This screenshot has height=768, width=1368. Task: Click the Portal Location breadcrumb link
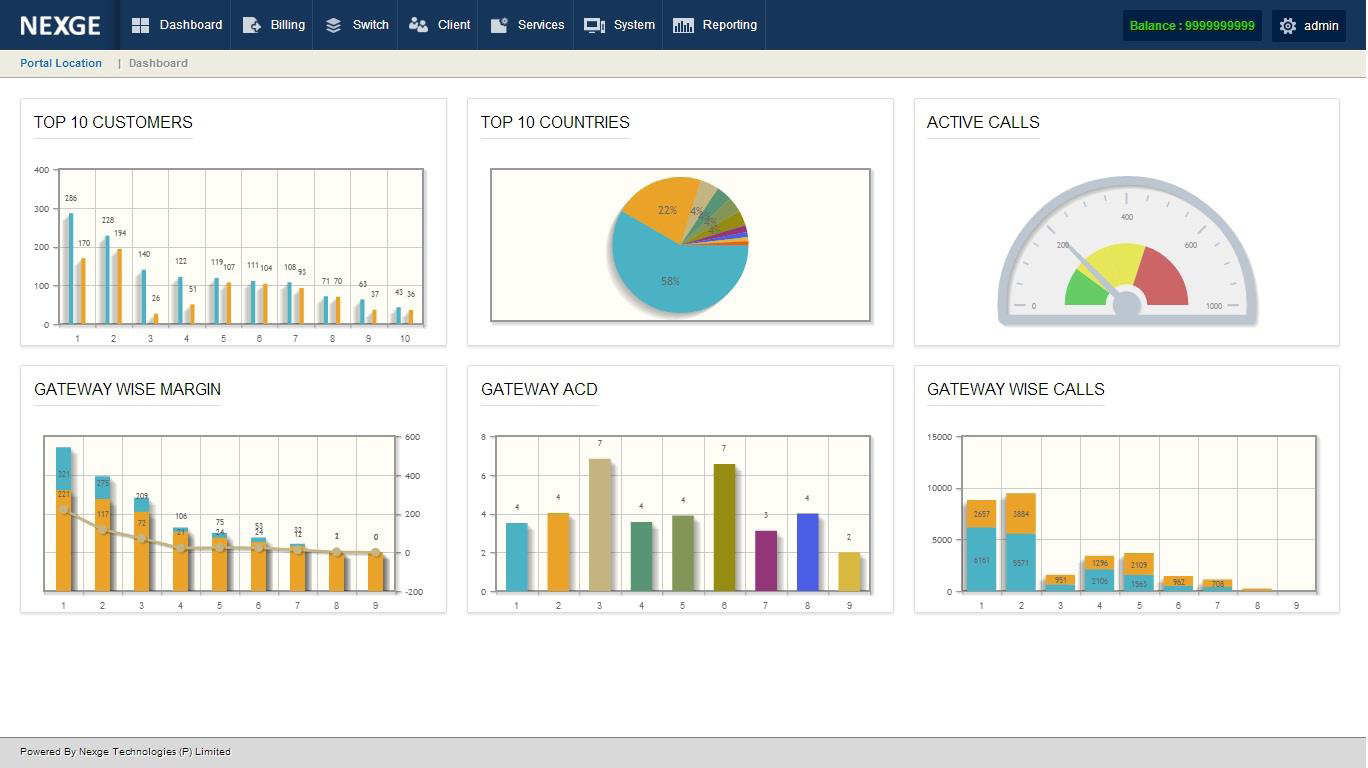(x=61, y=63)
